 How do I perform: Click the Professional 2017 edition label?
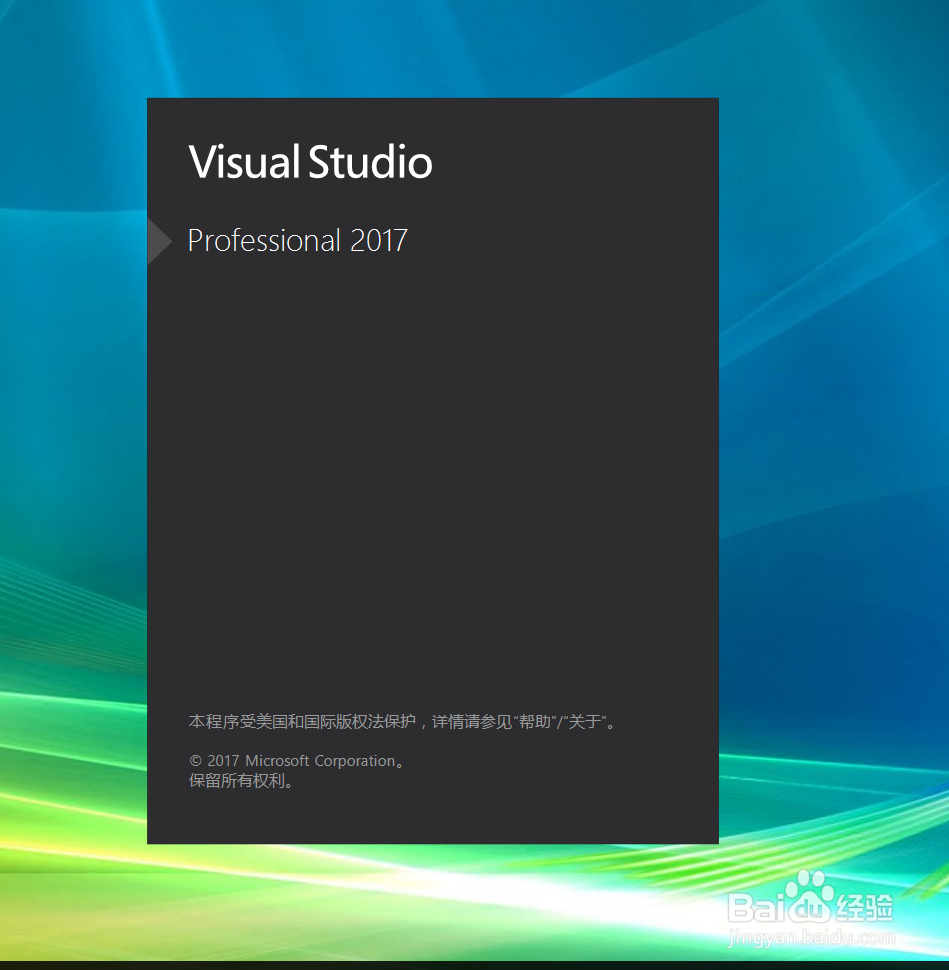(297, 241)
